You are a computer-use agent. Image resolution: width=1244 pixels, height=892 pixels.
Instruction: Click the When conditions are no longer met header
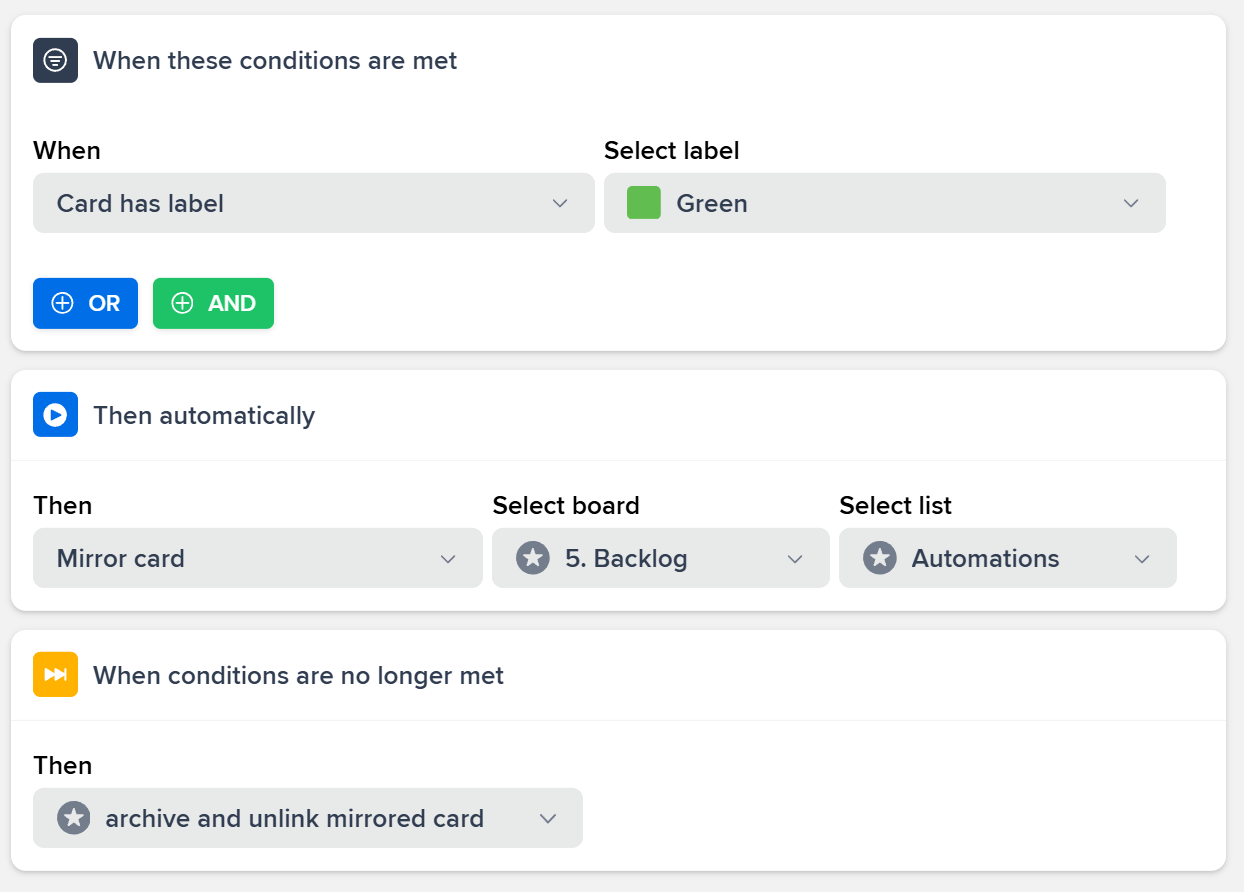click(x=297, y=674)
